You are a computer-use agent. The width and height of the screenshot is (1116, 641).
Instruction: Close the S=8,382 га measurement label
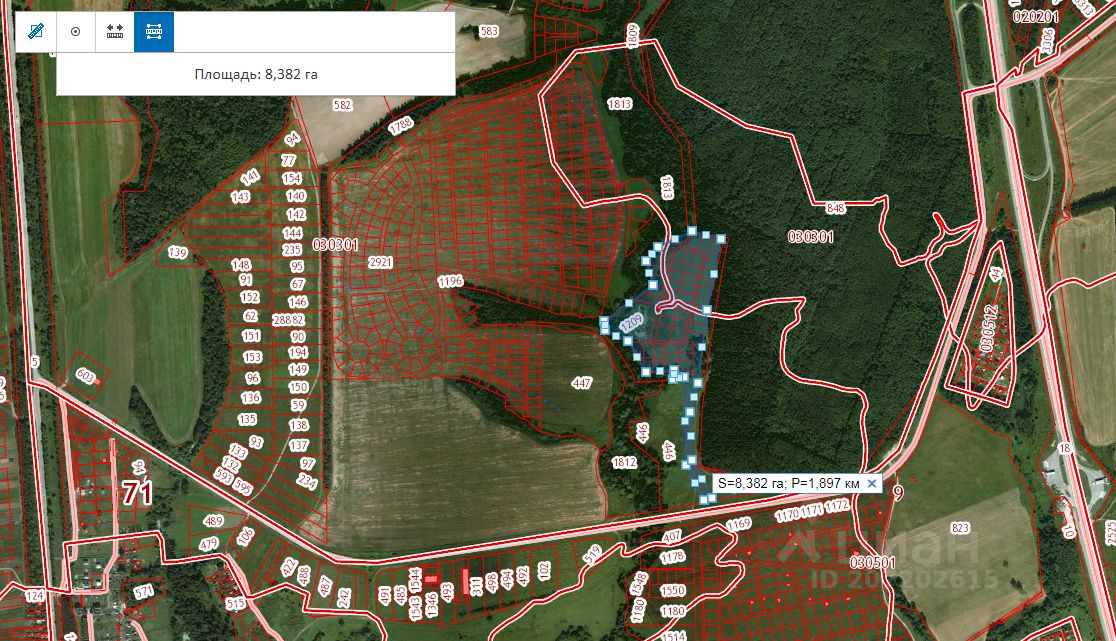coord(872,484)
